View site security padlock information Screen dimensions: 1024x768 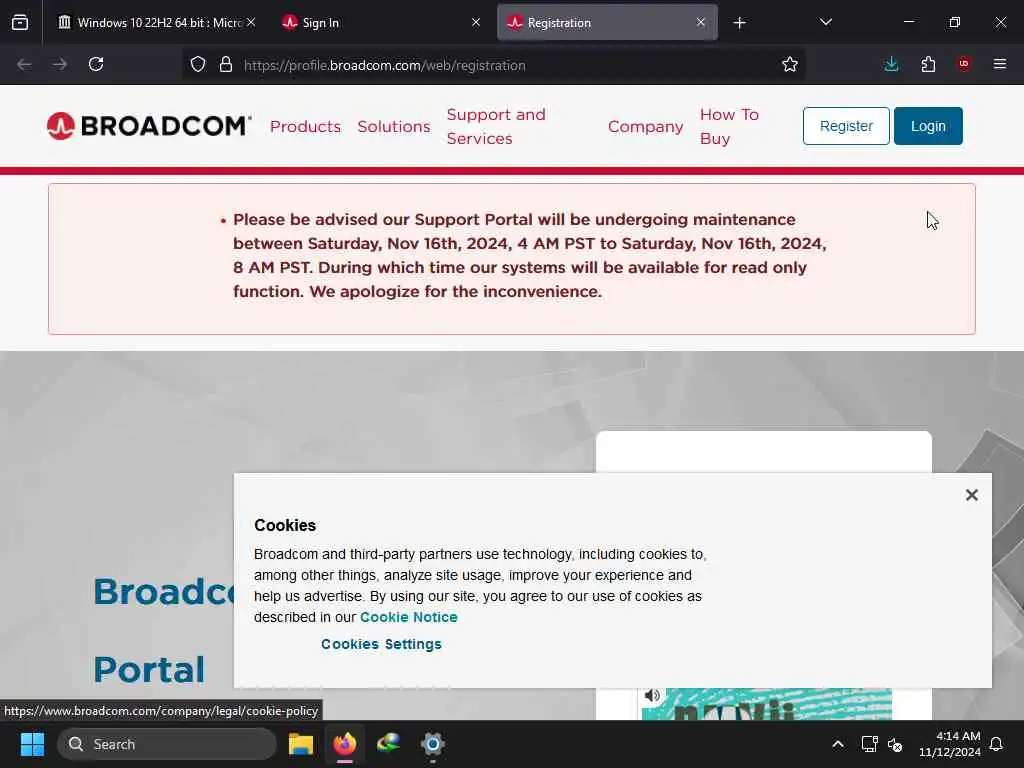(226, 64)
